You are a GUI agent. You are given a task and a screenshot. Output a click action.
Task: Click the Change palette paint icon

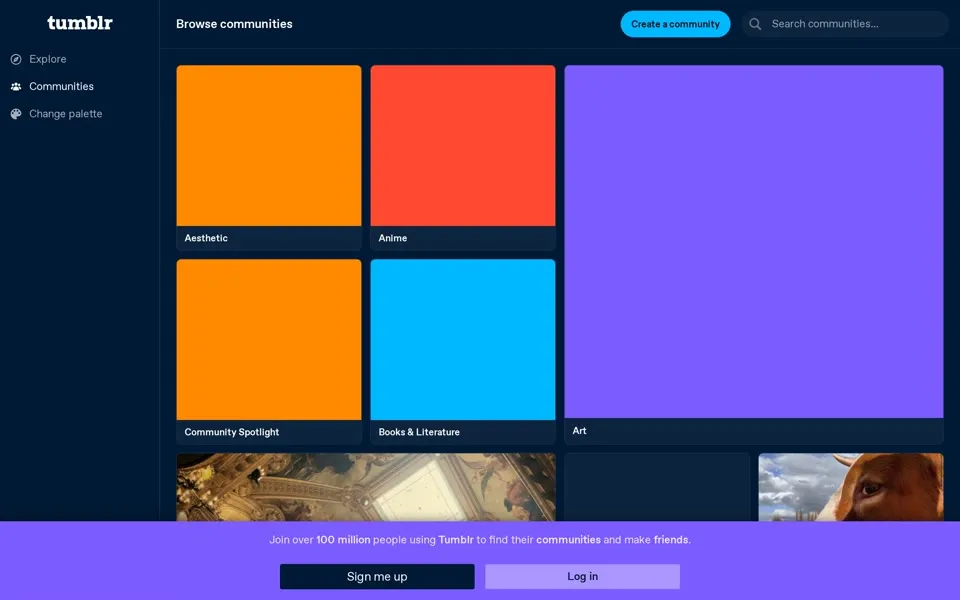[x=16, y=114]
